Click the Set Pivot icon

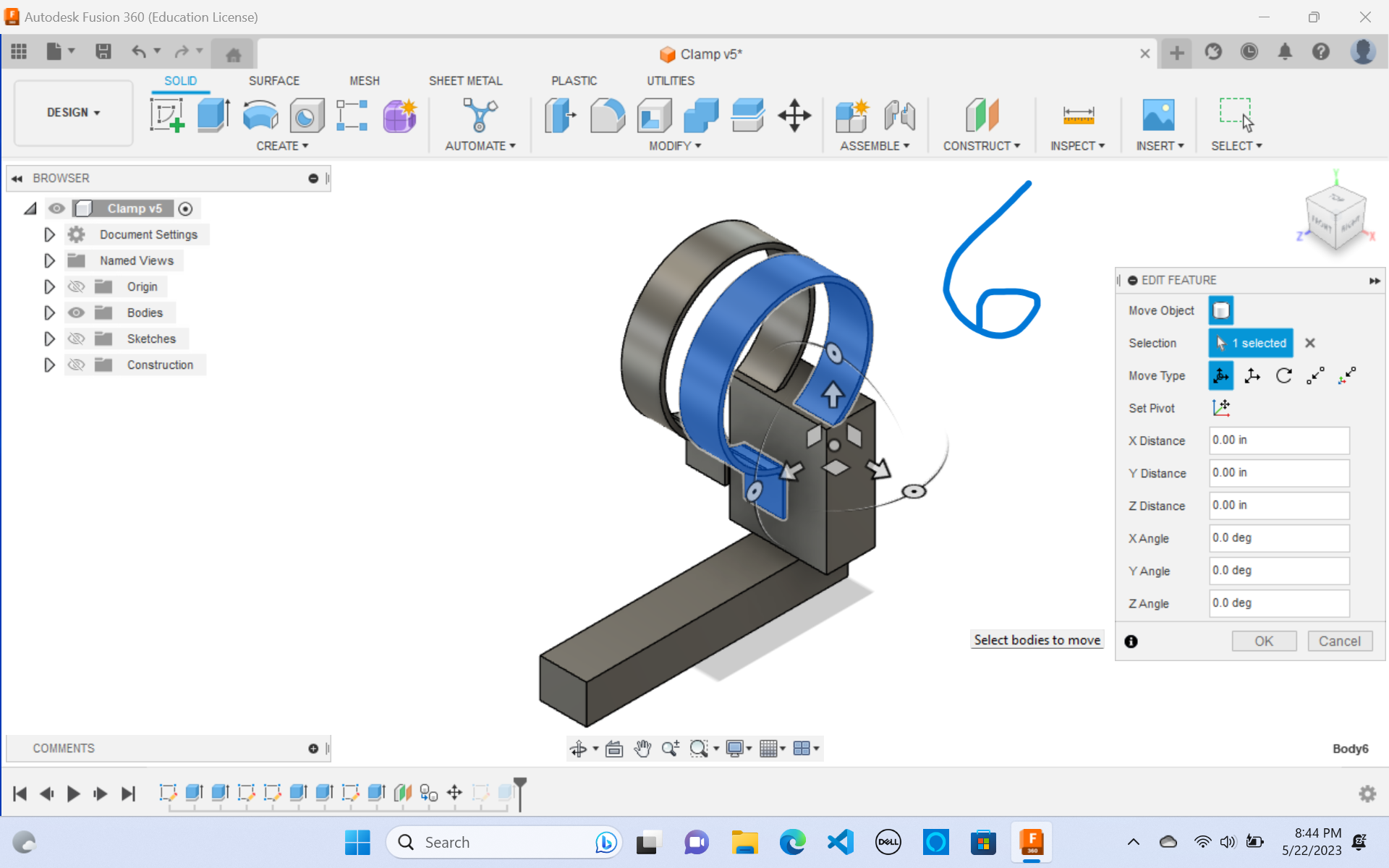(1221, 407)
